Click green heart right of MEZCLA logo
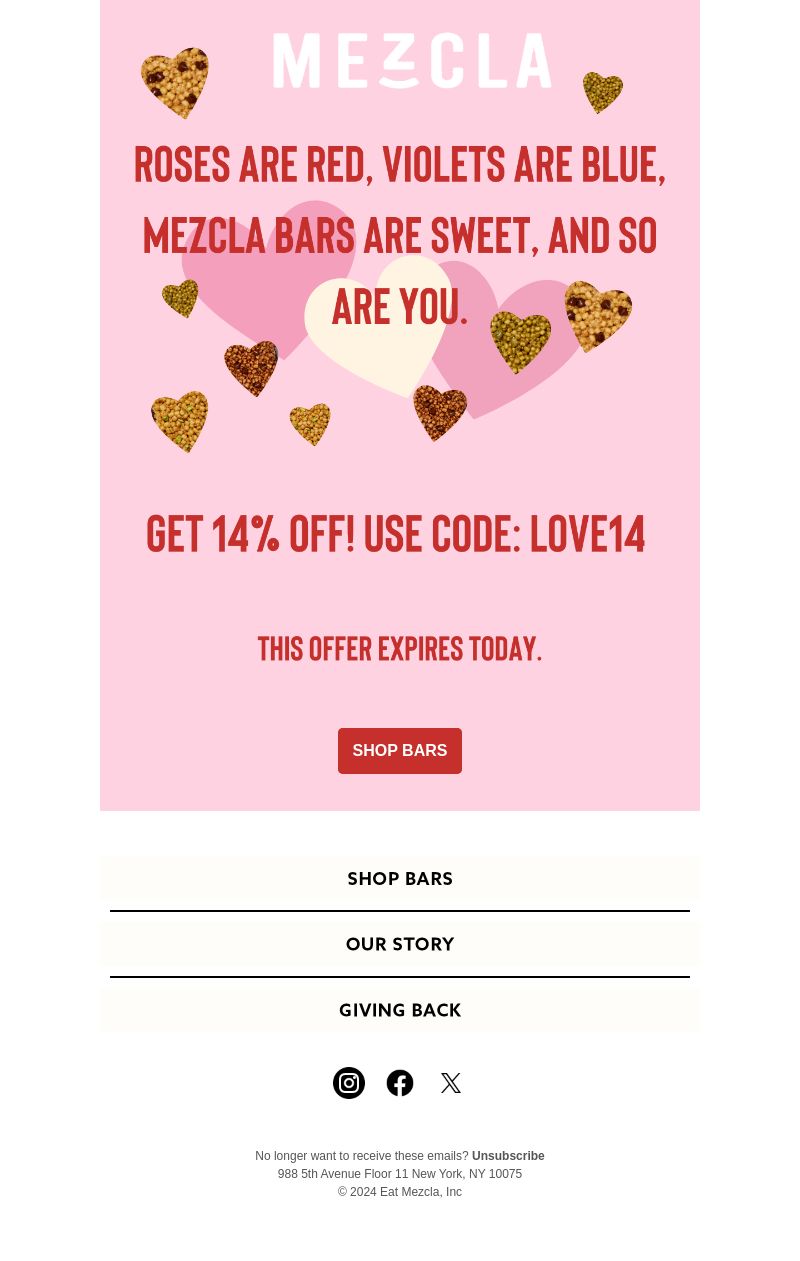Screen dimensions: 800x1261 tap(602, 93)
